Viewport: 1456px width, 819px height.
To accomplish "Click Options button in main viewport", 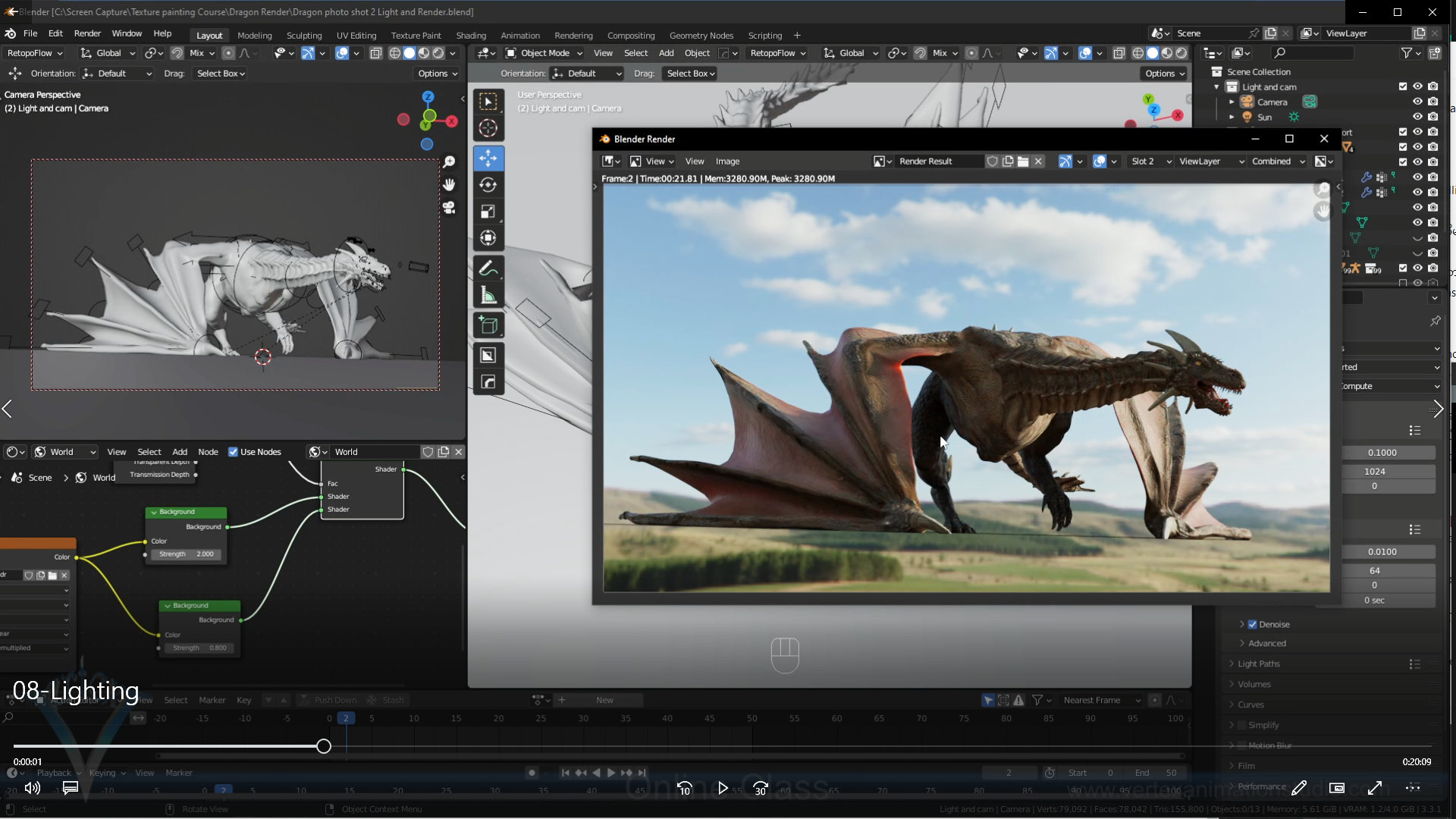I will [1164, 74].
